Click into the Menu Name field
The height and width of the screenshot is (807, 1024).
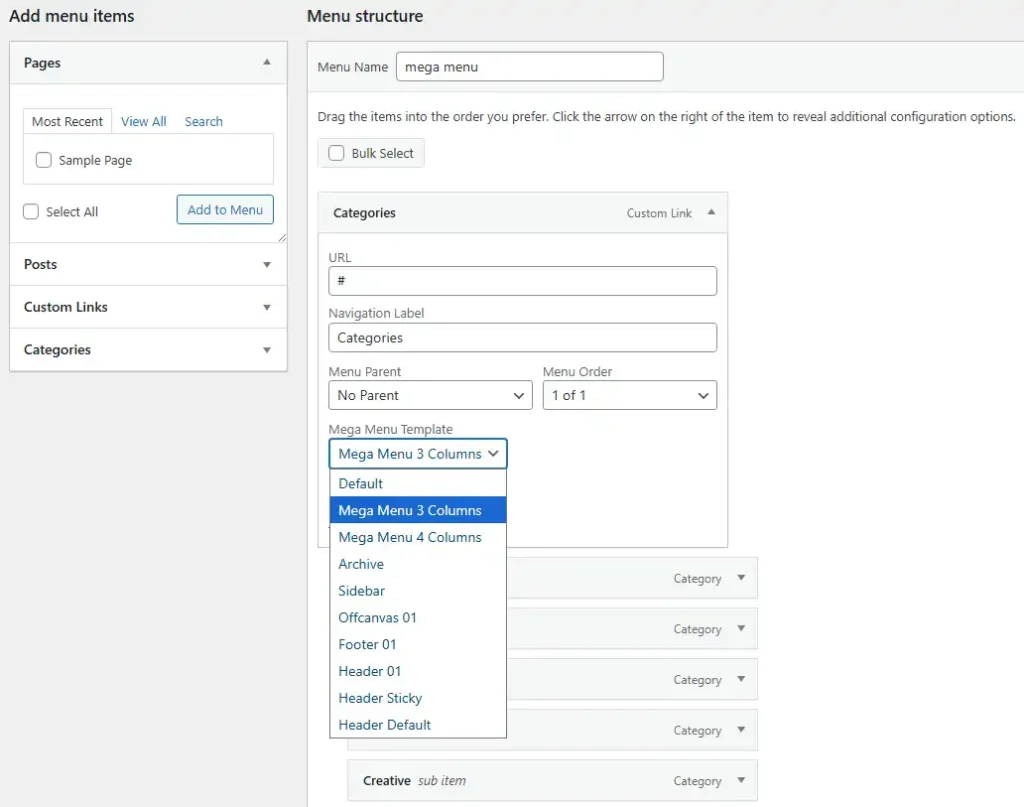coord(529,67)
